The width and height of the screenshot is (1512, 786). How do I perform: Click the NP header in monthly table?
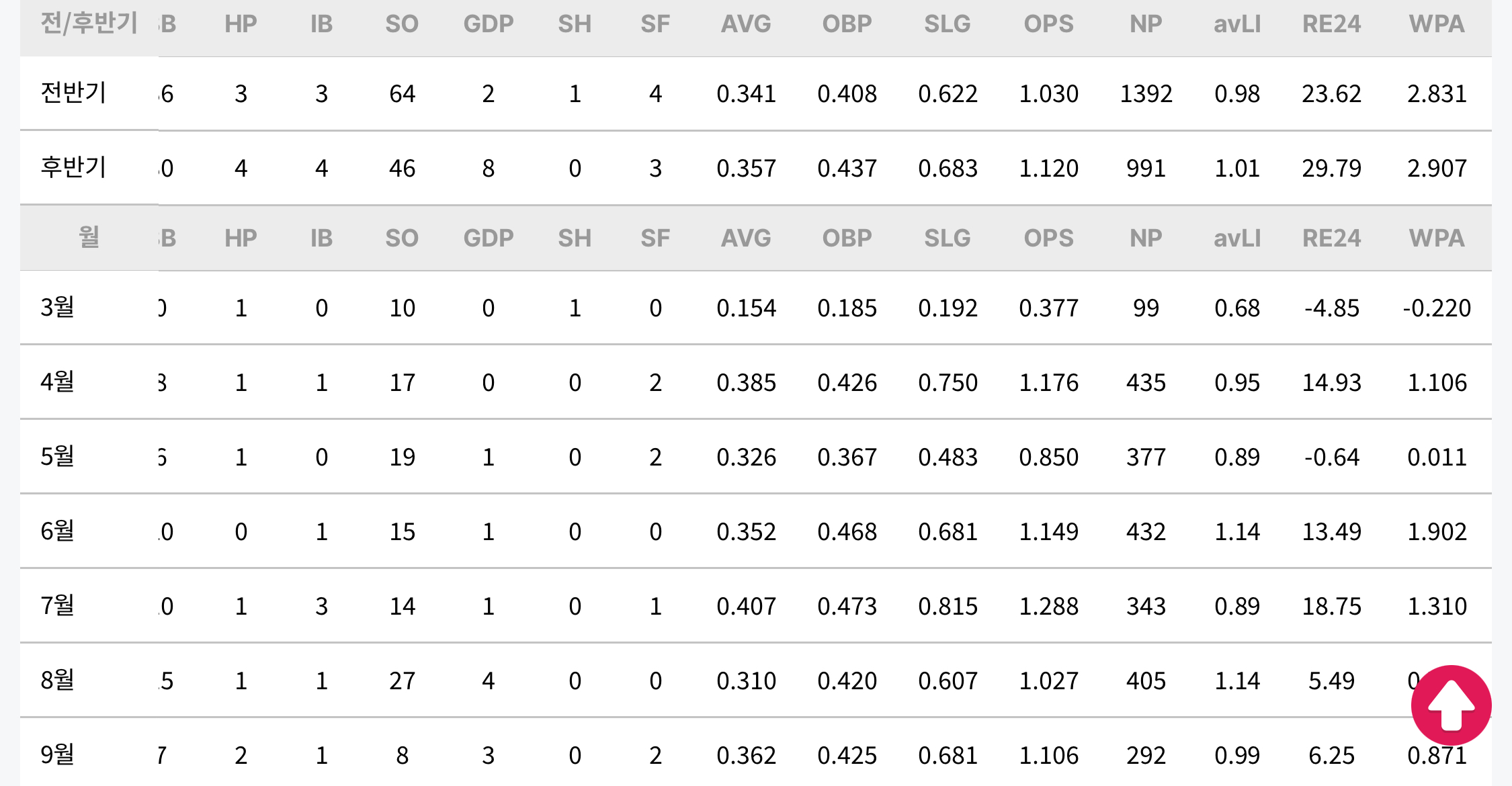[1146, 238]
